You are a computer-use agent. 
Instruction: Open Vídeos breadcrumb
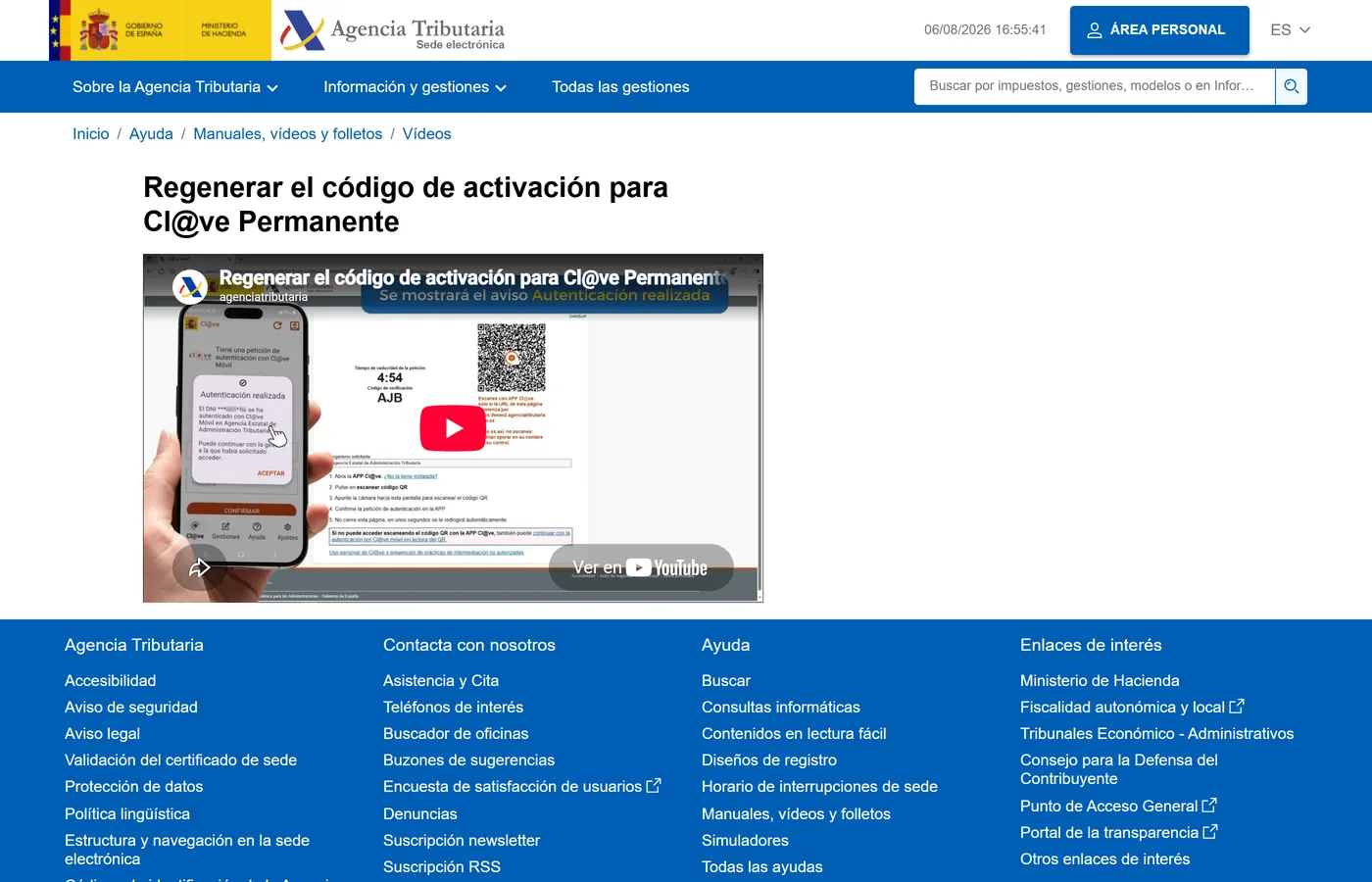coord(427,134)
